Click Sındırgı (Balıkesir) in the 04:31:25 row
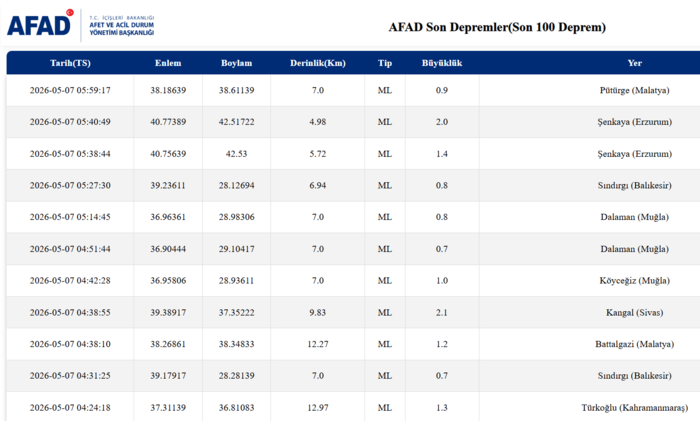This screenshot has width=700, height=421. coord(634,376)
